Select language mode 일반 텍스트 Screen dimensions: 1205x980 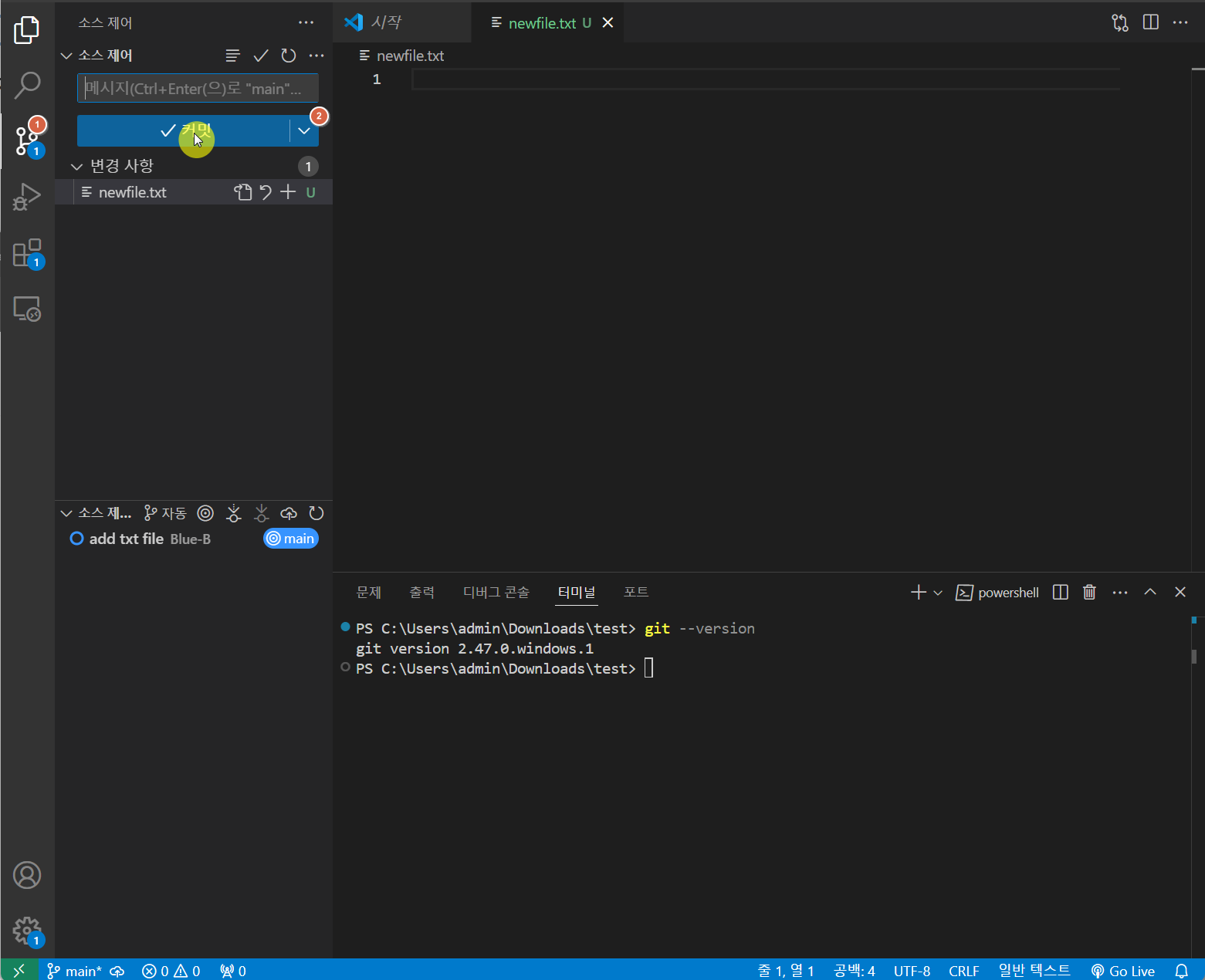coord(1034,971)
